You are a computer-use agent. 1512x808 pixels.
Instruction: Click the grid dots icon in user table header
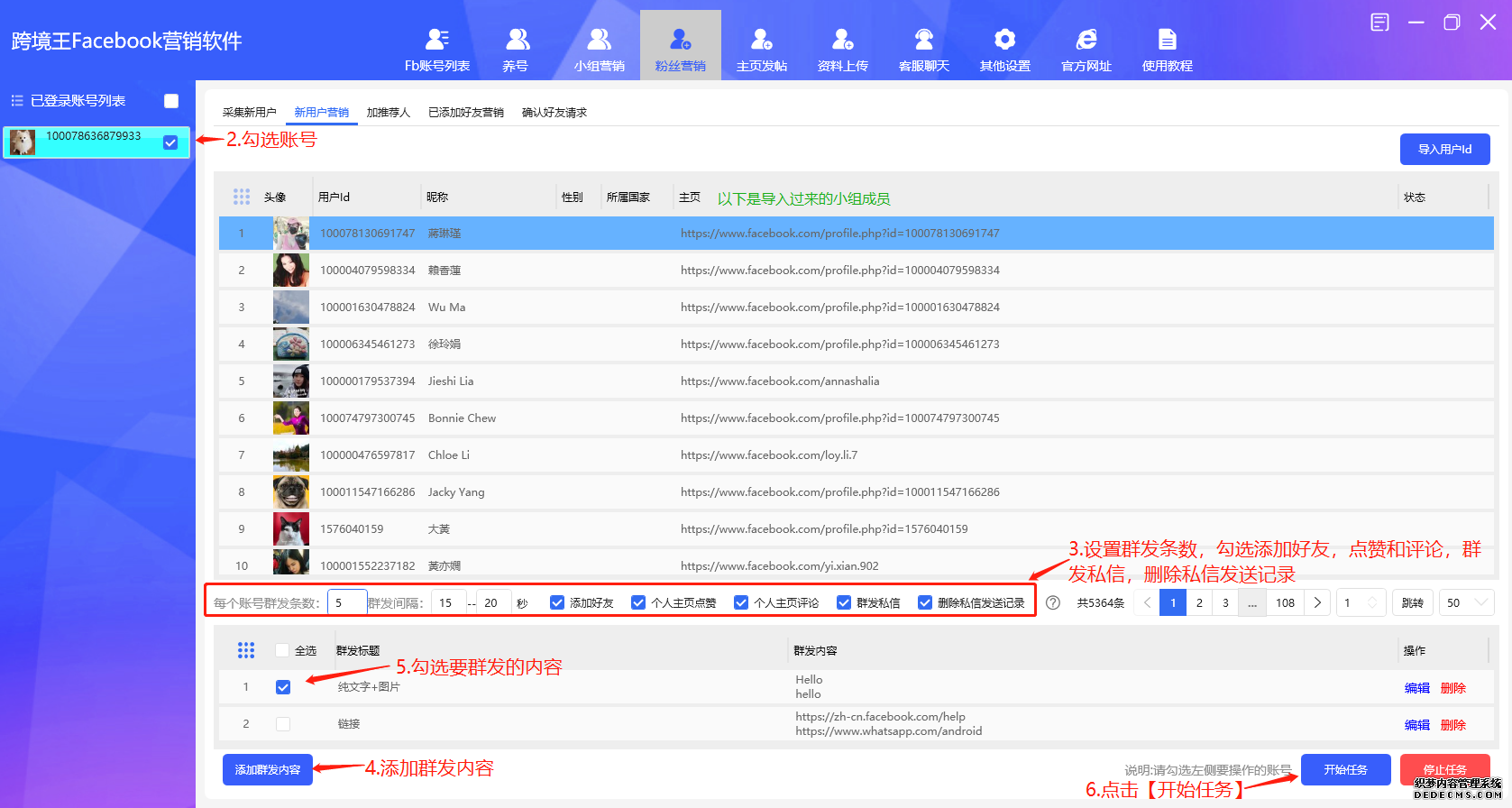242,197
